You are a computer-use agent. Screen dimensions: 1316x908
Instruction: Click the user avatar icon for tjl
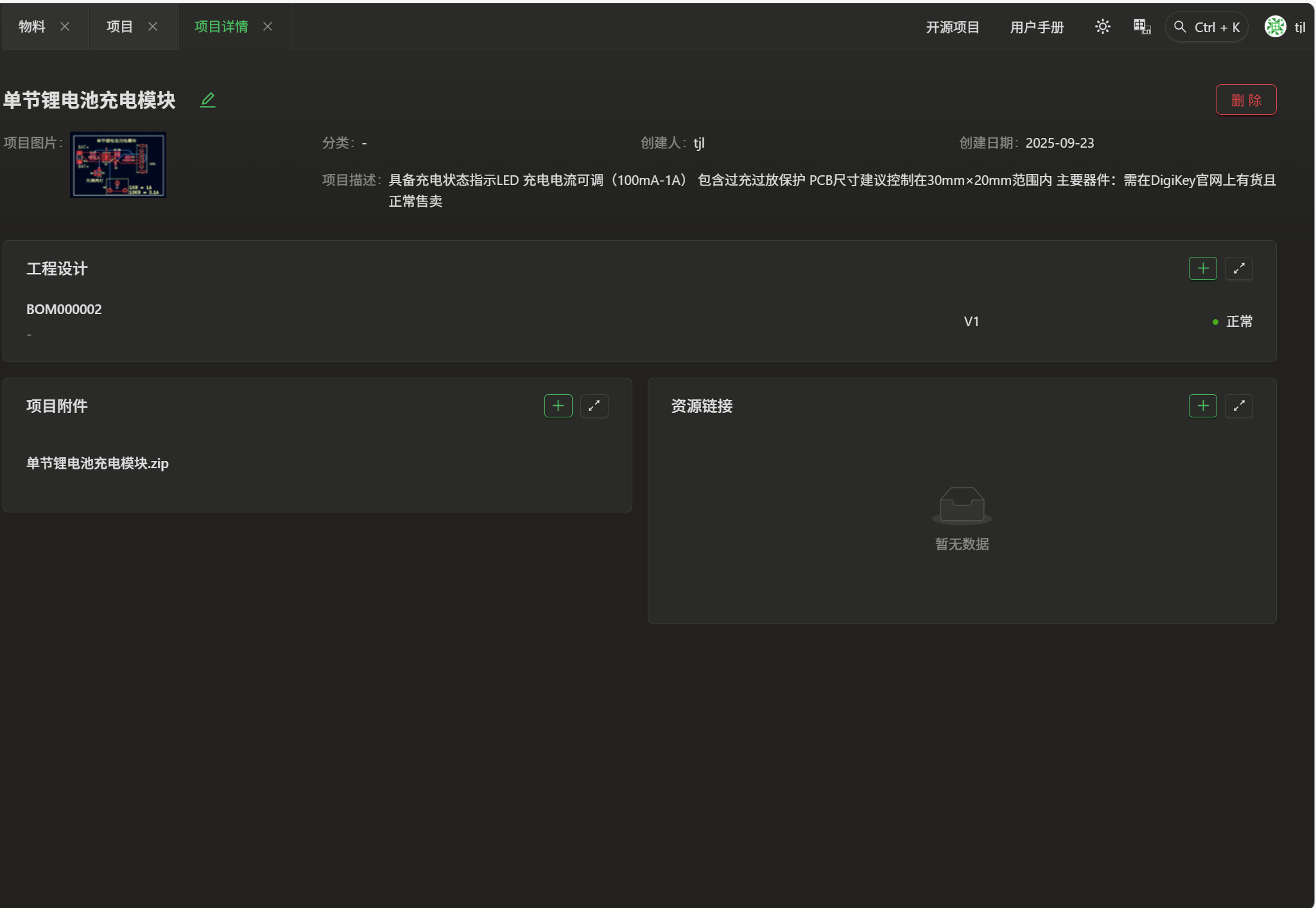(x=1275, y=27)
